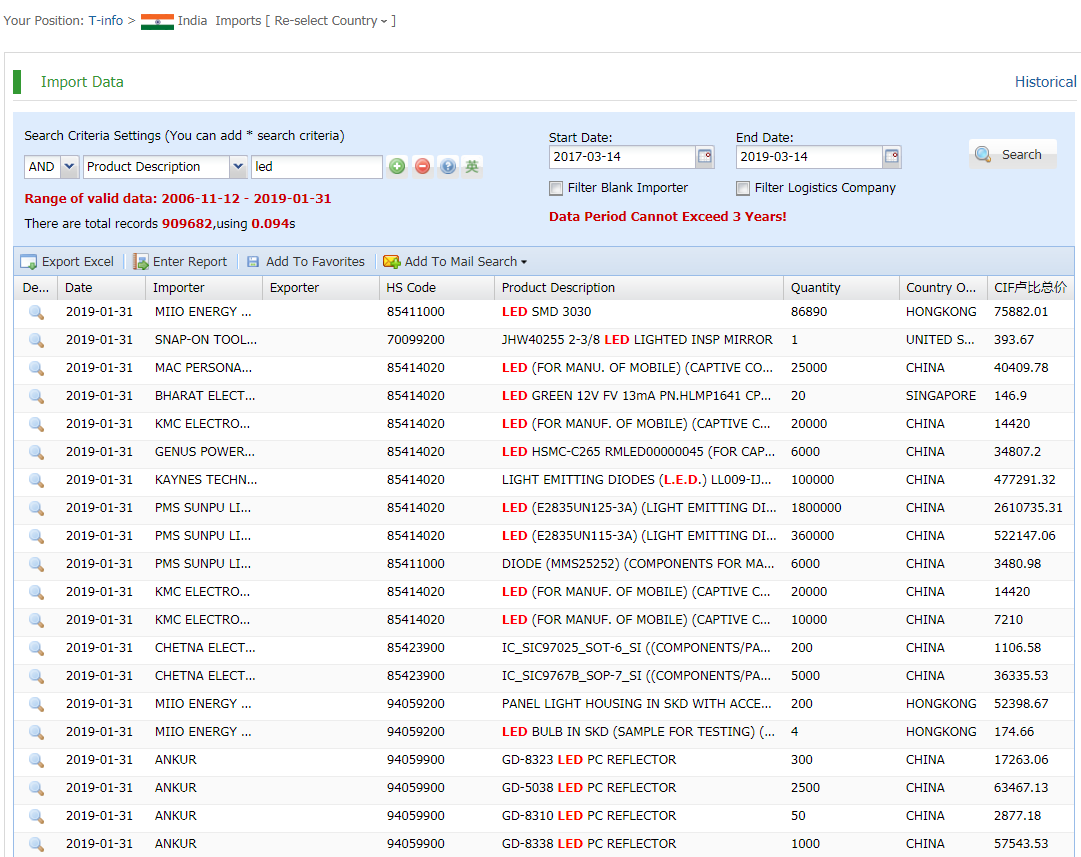Enable Filter Blank Importer checkbox

click(556, 188)
